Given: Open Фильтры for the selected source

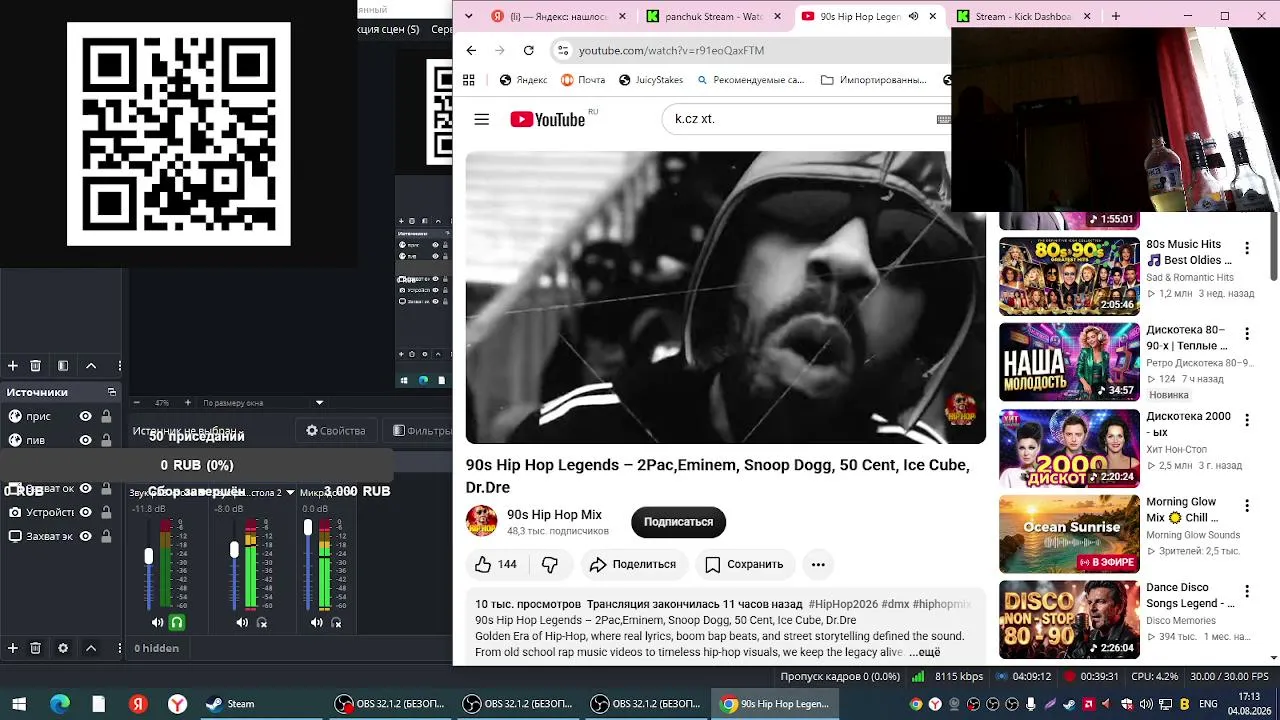Looking at the screenshot, I should click(x=421, y=431).
